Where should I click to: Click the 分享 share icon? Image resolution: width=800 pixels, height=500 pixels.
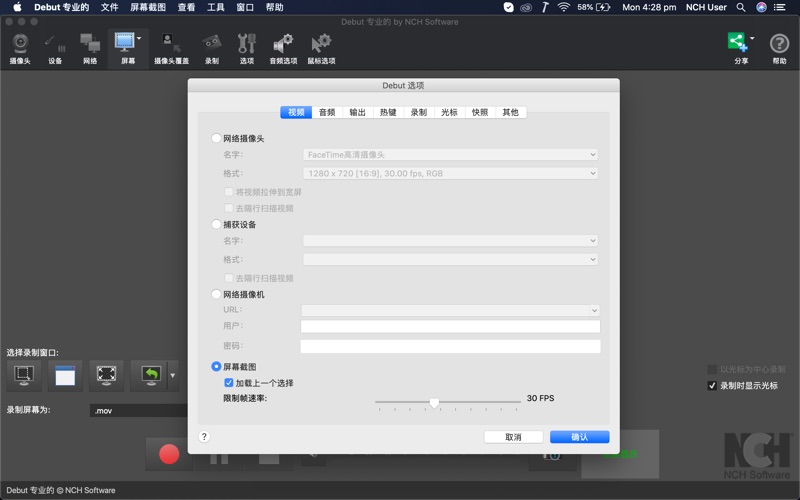[x=738, y=45]
